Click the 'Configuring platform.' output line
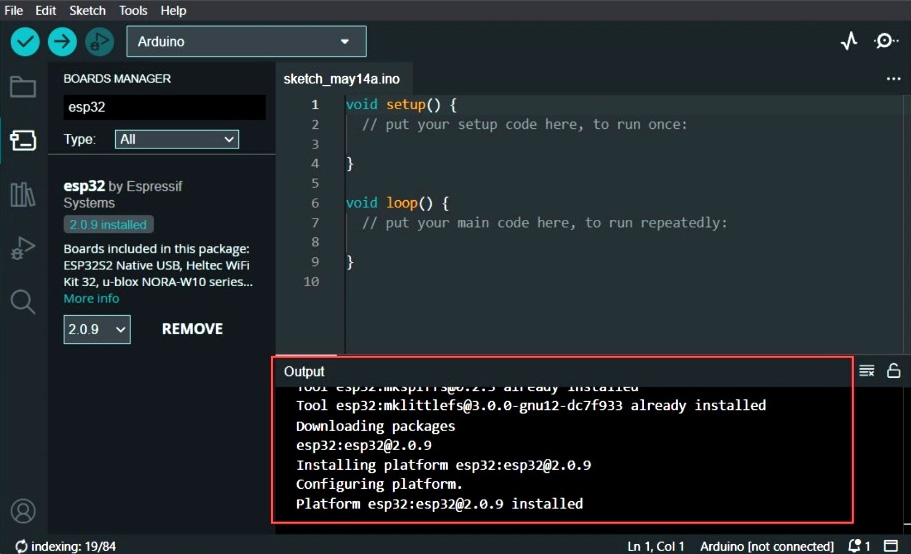Image resolution: width=911 pixels, height=554 pixels. pos(379,484)
